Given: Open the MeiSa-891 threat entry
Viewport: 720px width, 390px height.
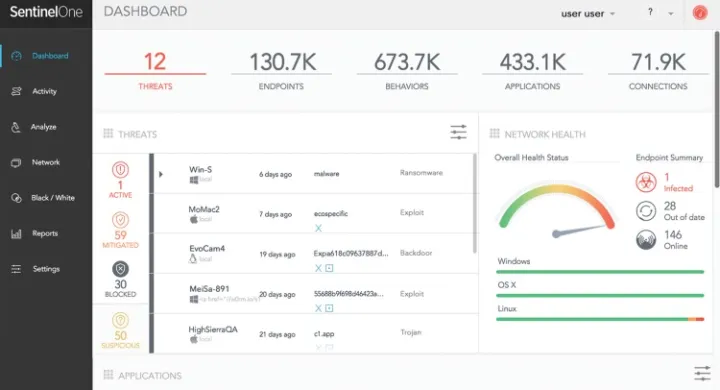Looking at the screenshot, I should [314, 294].
